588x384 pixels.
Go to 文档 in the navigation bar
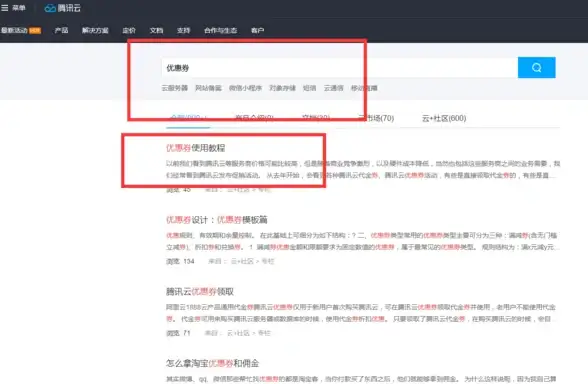click(x=156, y=30)
